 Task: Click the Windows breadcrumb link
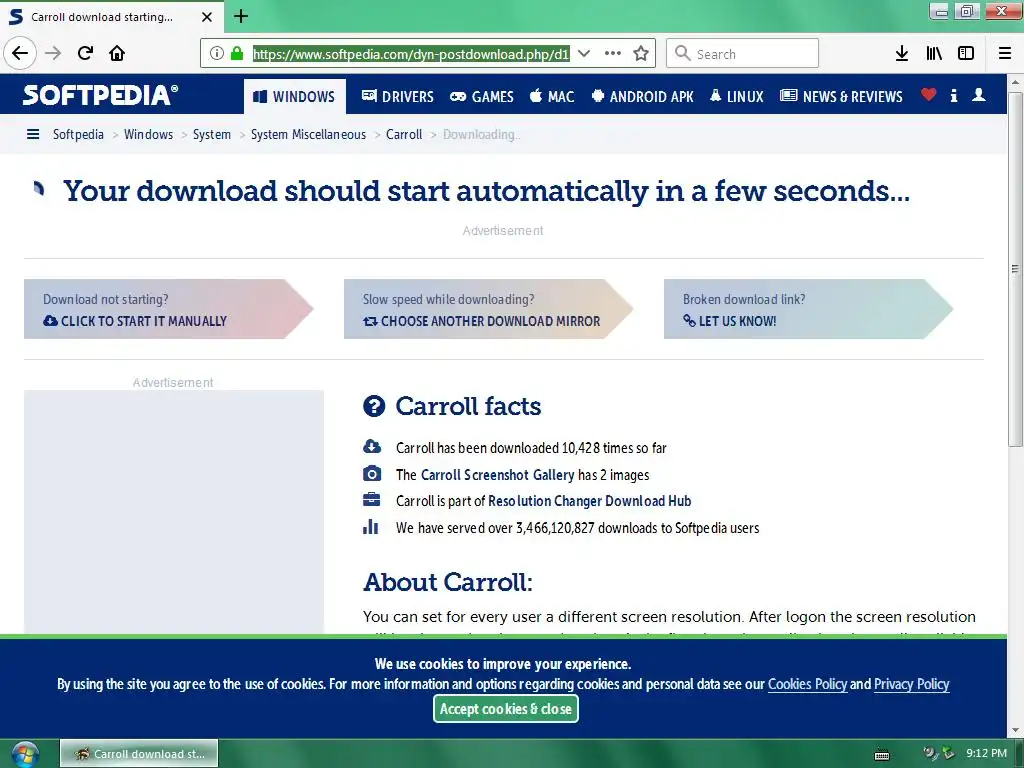point(149,135)
